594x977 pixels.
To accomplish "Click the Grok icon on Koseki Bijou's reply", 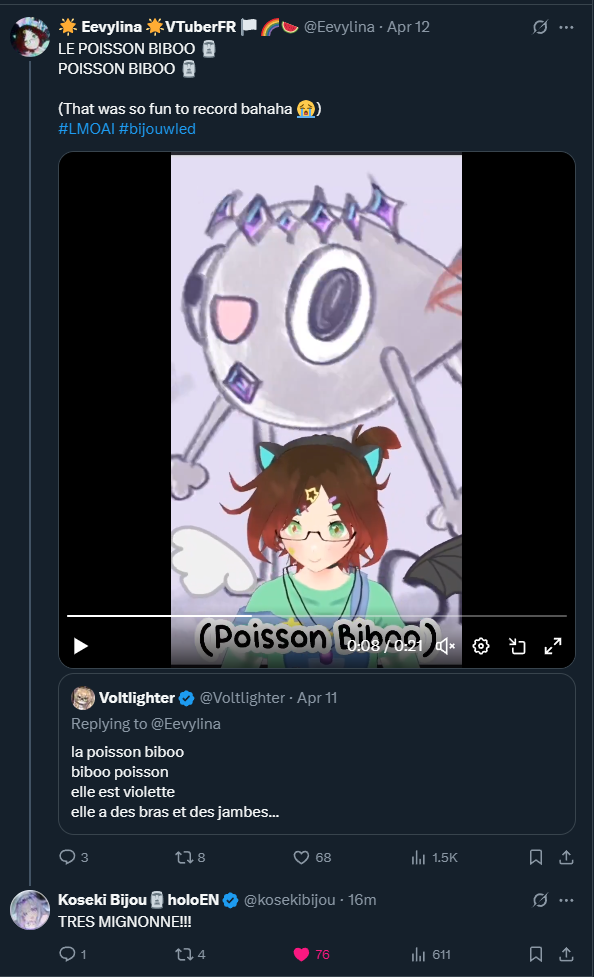I will click(x=540, y=900).
